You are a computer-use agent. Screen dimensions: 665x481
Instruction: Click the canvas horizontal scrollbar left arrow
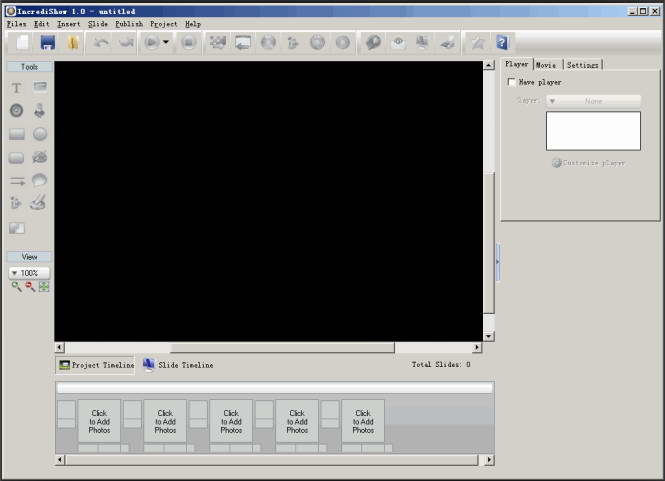60,348
